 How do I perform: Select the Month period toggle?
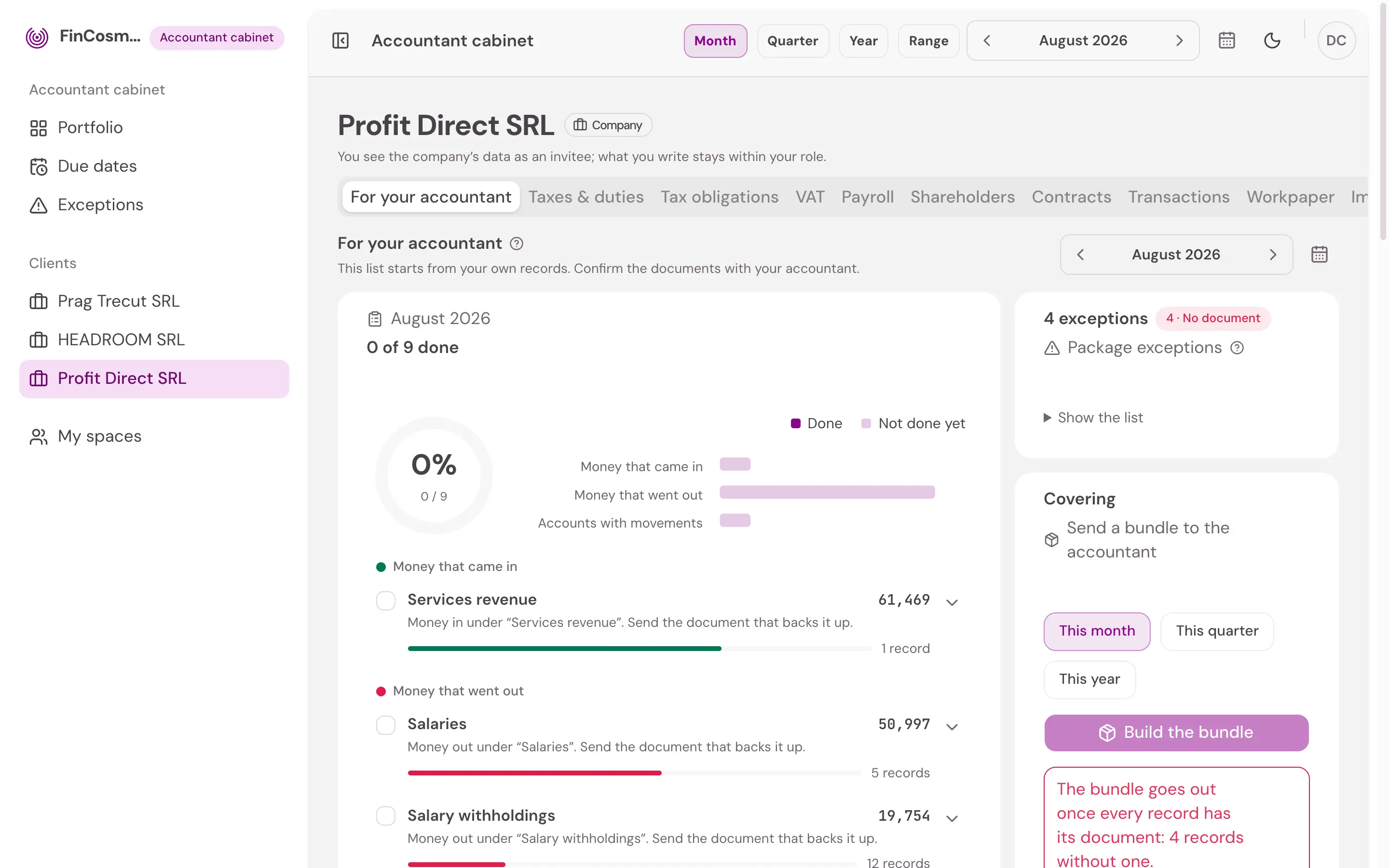[x=715, y=41]
